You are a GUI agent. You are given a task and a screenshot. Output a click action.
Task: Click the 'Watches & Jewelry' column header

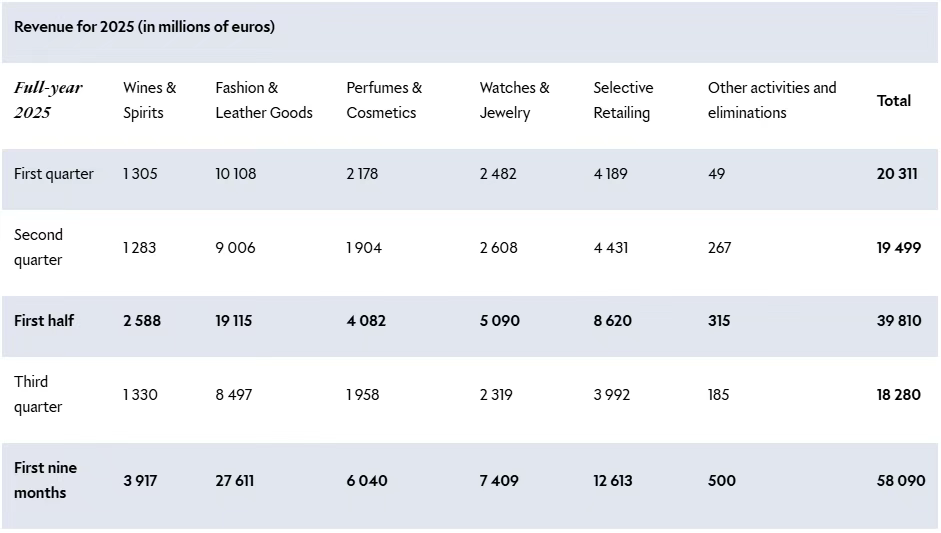(x=514, y=100)
